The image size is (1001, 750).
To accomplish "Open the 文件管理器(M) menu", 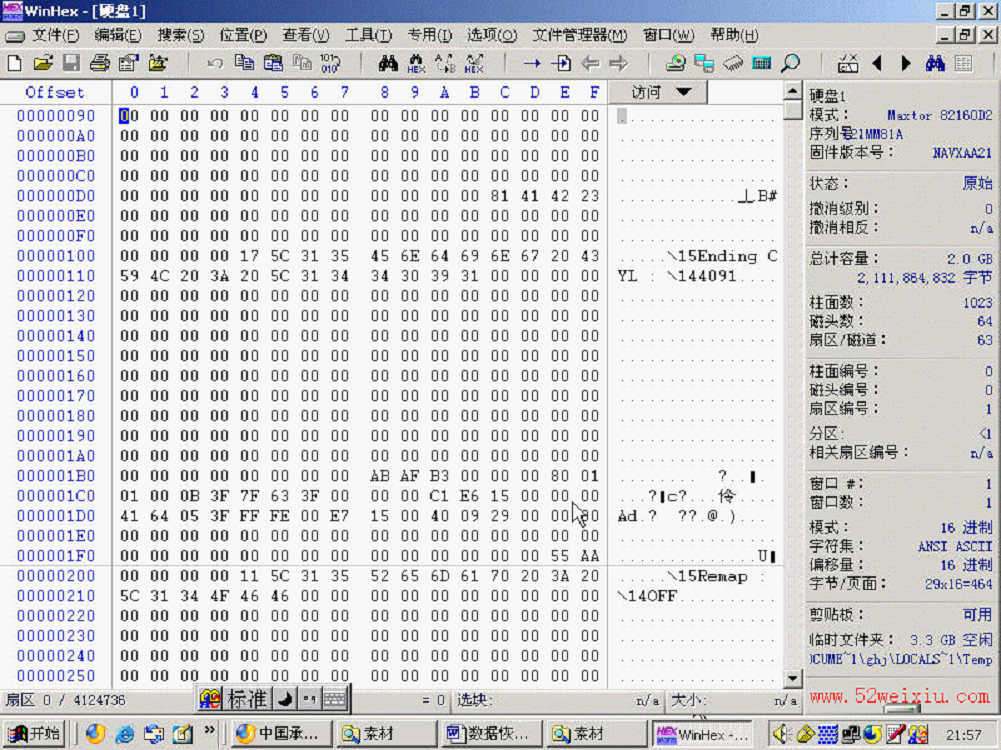I will 580,35.
